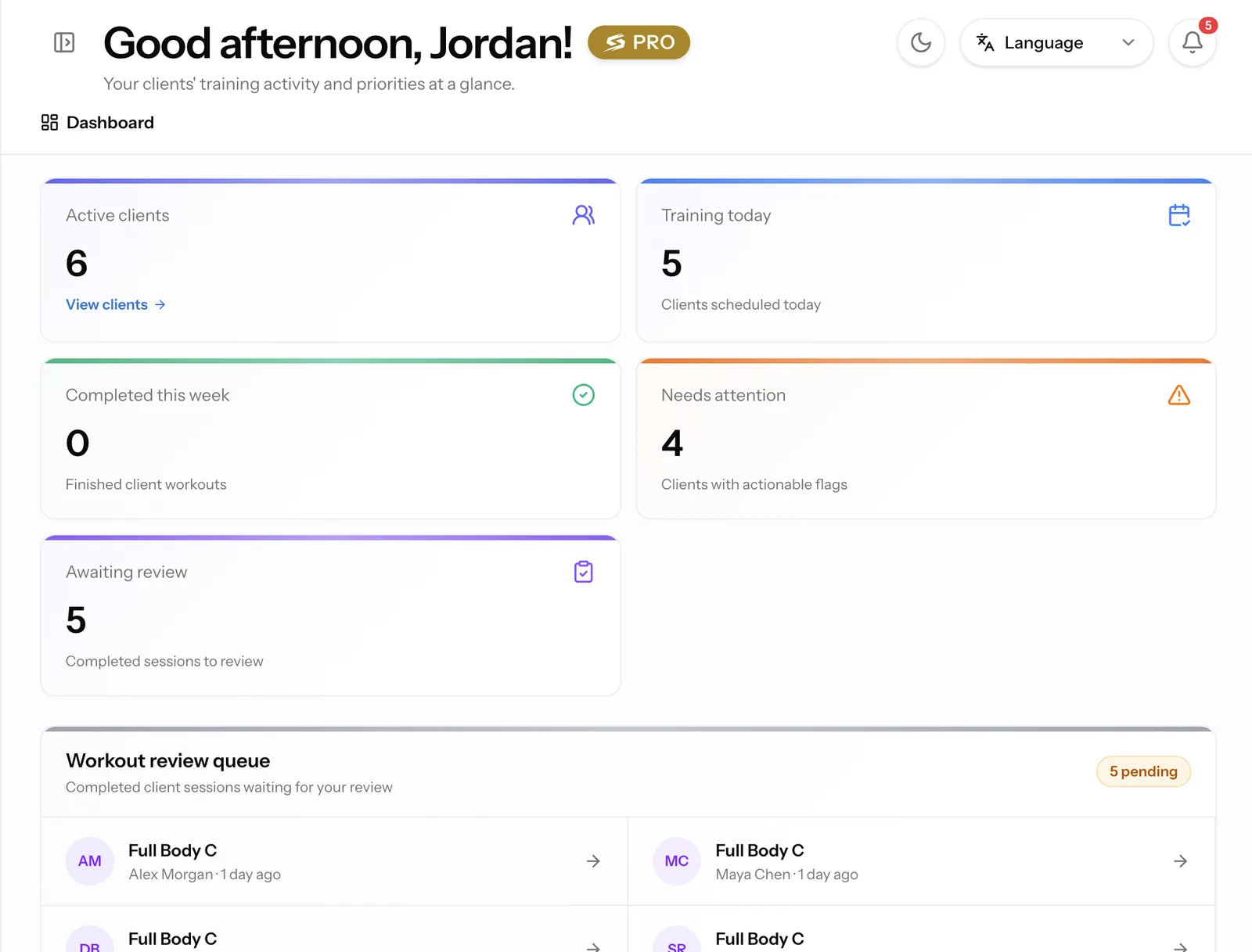The height and width of the screenshot is (952, 1252).
Task: Click the arrow on Maya Chen's row
Action: (1181, 861)
